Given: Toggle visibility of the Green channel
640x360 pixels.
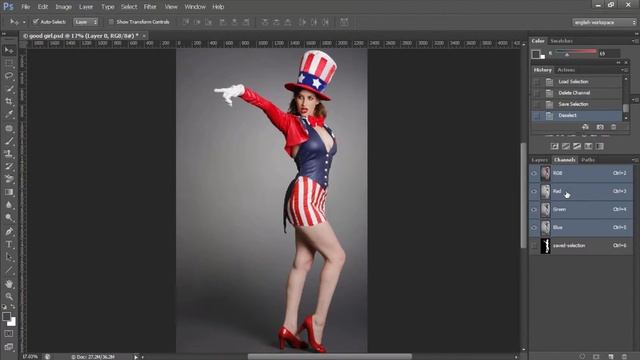Looking at the screenshot, I should pos(534,209).
